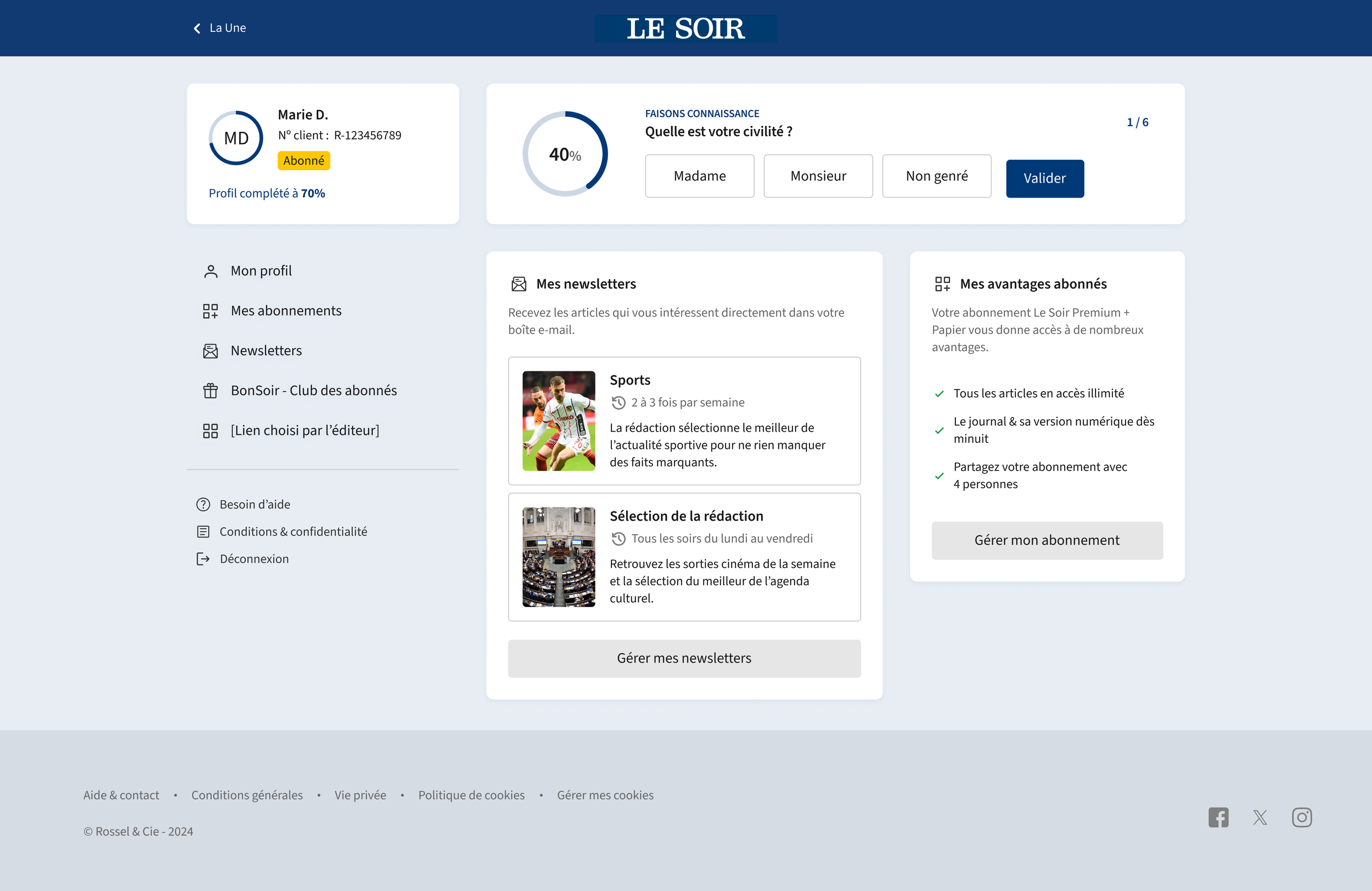Click the Mon profil person icon
1372x891 pixels.
pos(210,271)
